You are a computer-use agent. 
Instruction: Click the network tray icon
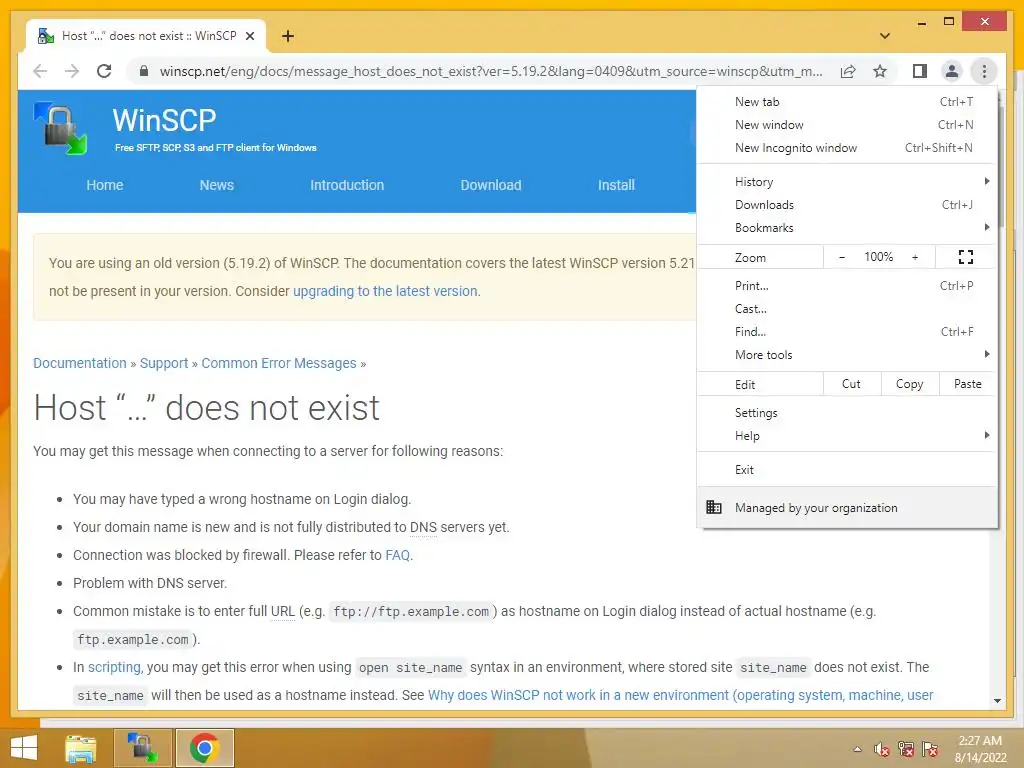click(906, 749)
